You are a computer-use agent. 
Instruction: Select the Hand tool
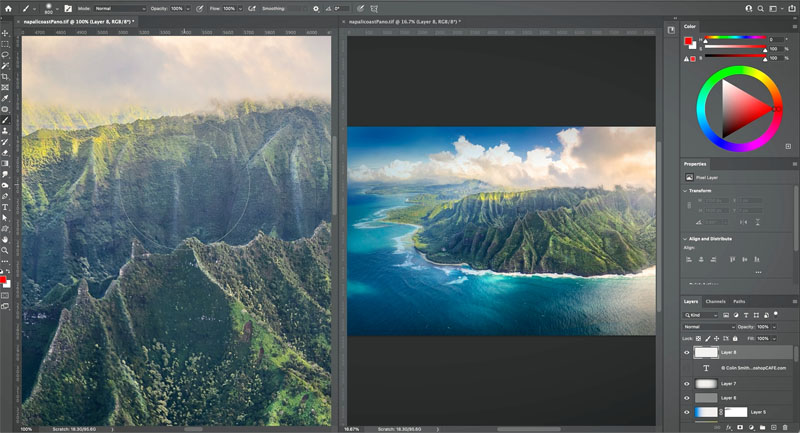coord(5,239)
